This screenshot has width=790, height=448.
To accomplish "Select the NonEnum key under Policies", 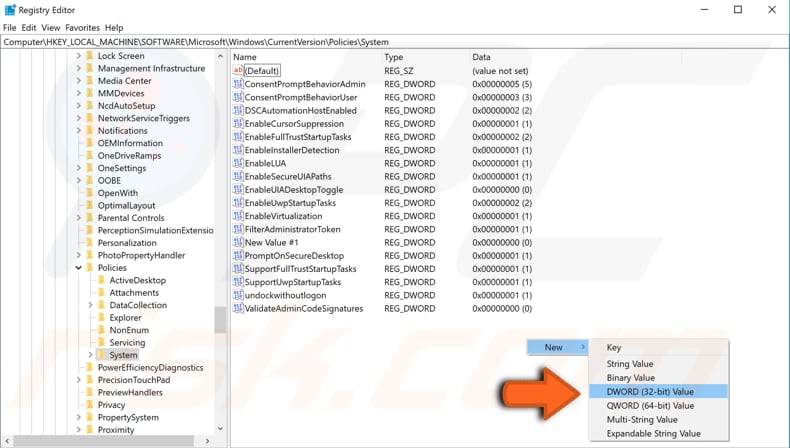I will point(129,330).
